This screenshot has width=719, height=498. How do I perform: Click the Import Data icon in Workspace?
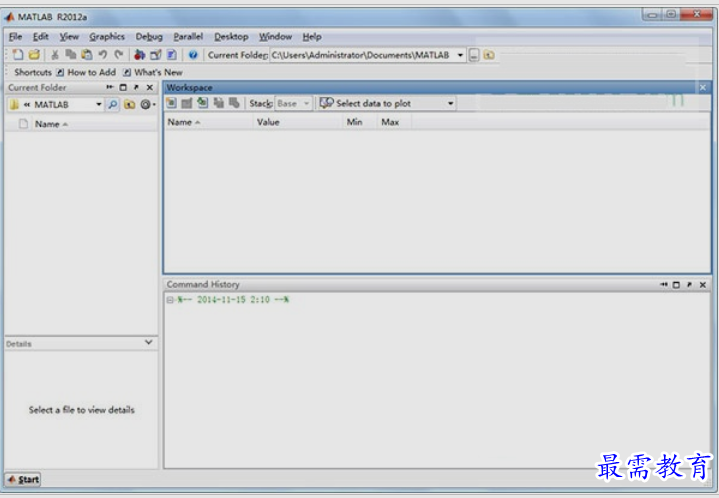tap(202, 103)
